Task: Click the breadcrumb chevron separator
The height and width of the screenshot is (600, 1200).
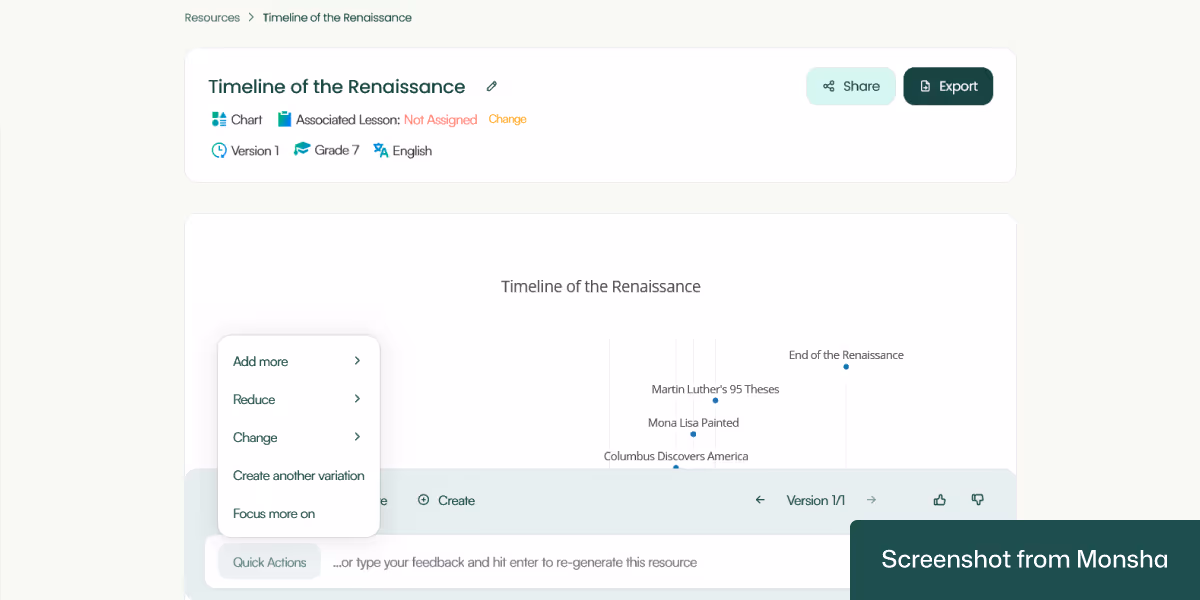Action: coord(251,17)
